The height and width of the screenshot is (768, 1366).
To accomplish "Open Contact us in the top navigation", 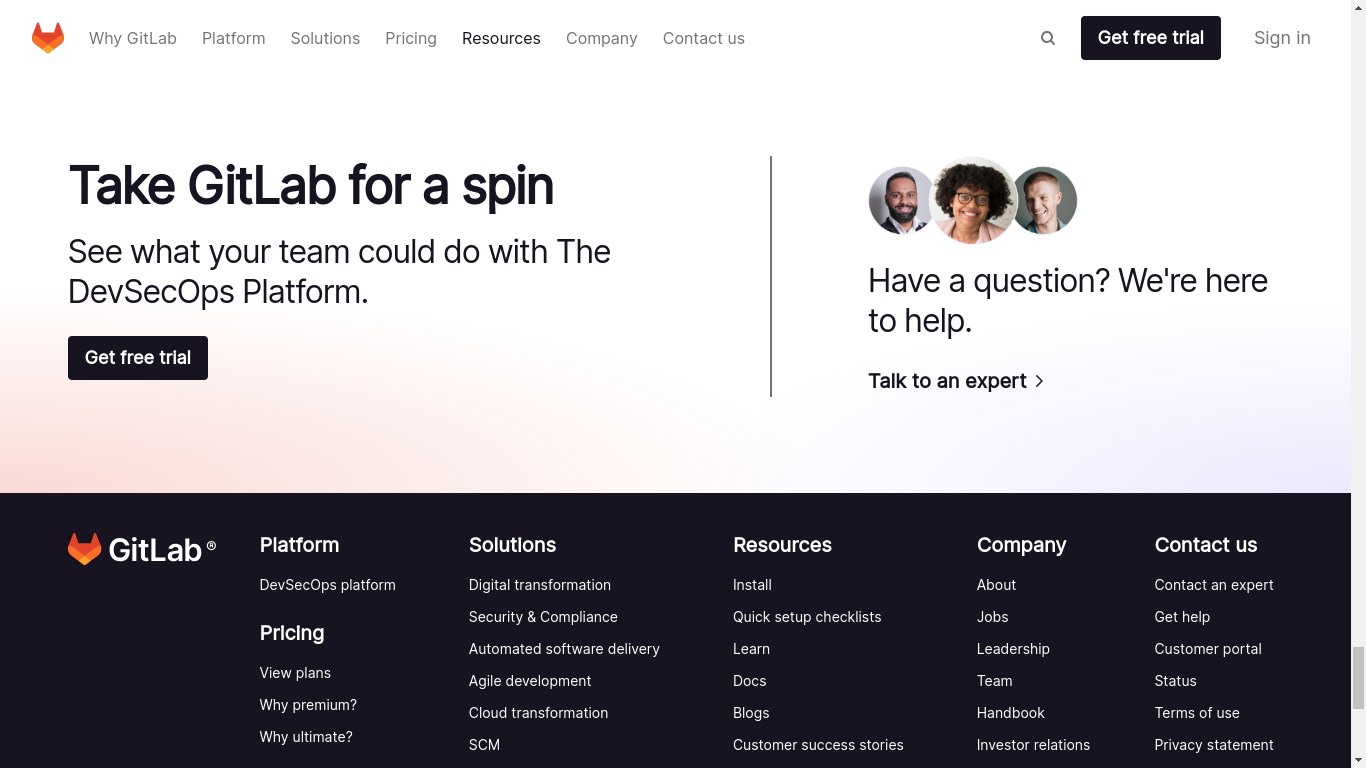I will point(704,38).
